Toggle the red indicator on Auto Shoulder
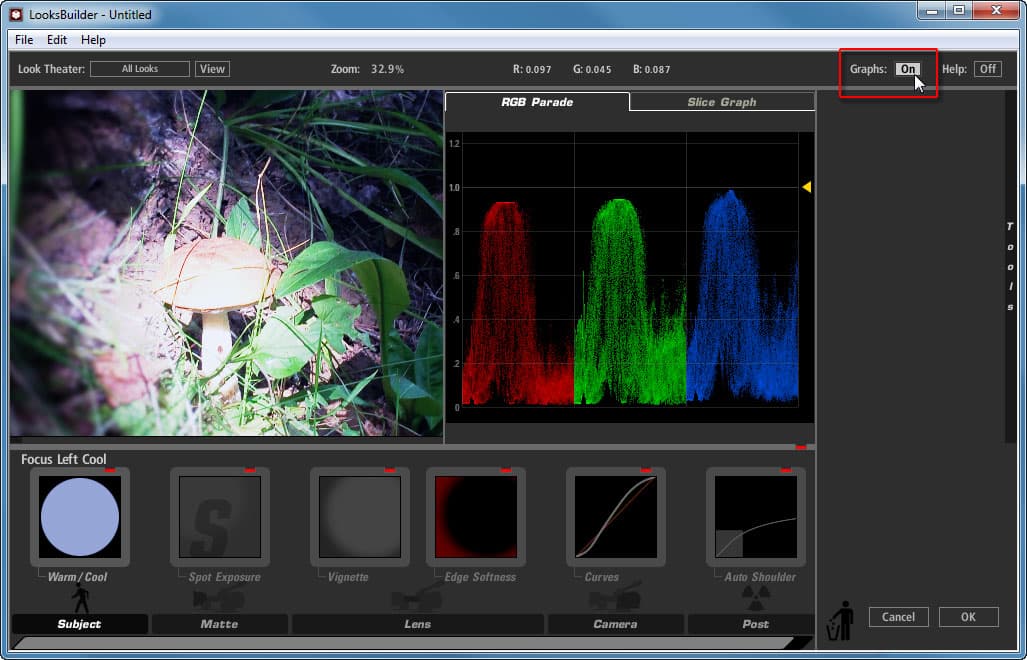Screen dimensions: 1027x660 [786, 470]
